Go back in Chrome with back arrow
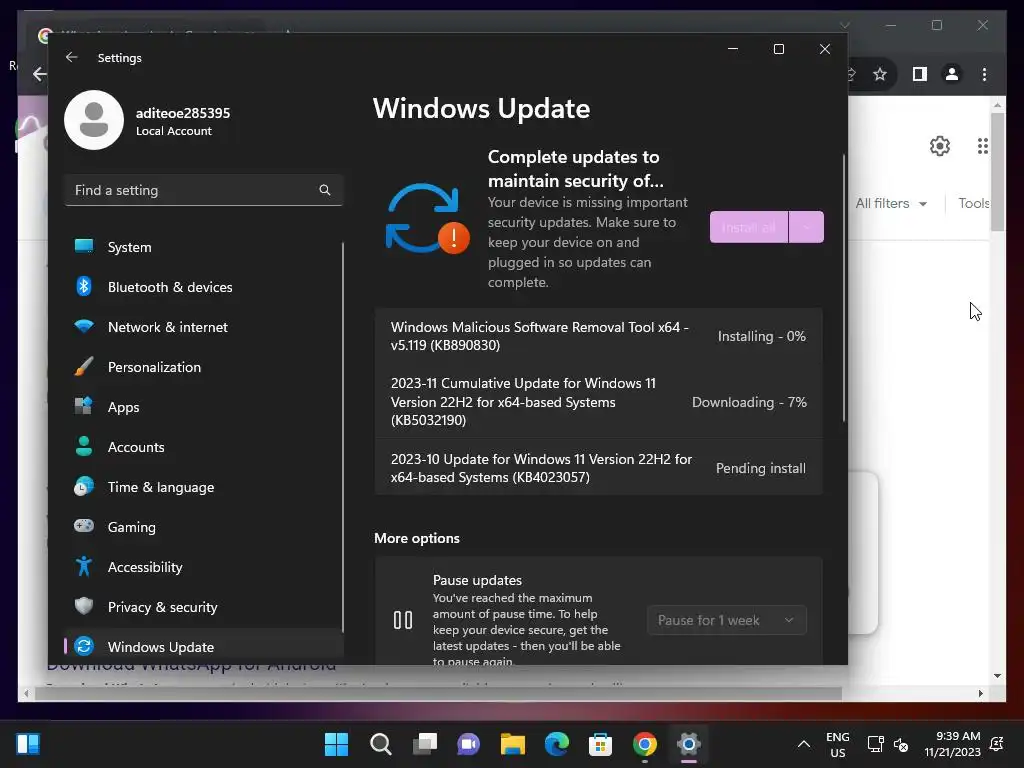Viewport: 1024px width, 768px height. click(x=40, y=74)
